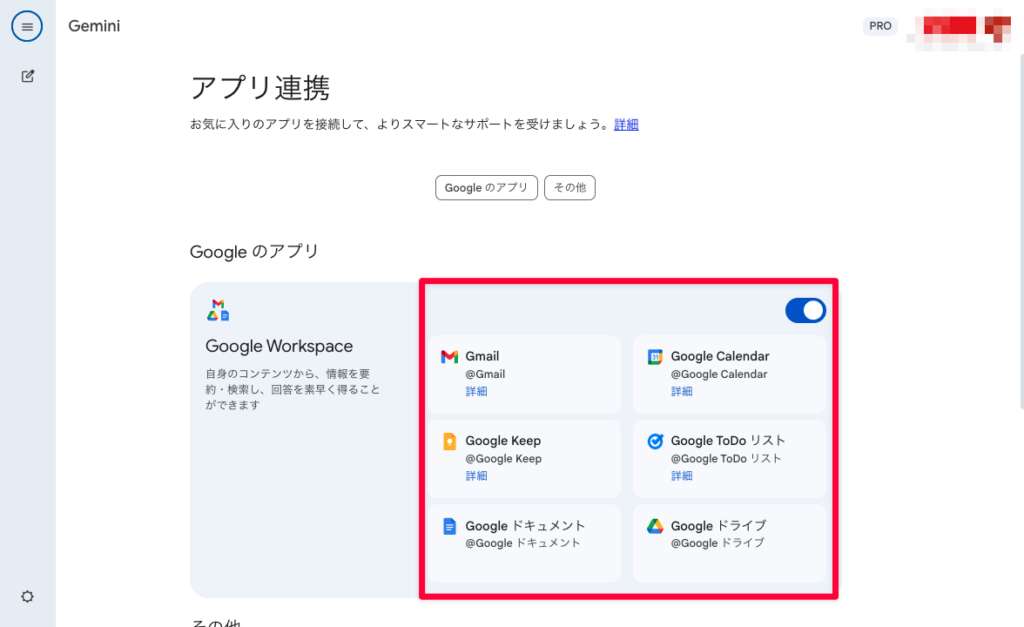Image resolution: width=1024 pixels, height=627 pixels.
Task: Open 詳細 under Gmail
Action: pos(477,391)
